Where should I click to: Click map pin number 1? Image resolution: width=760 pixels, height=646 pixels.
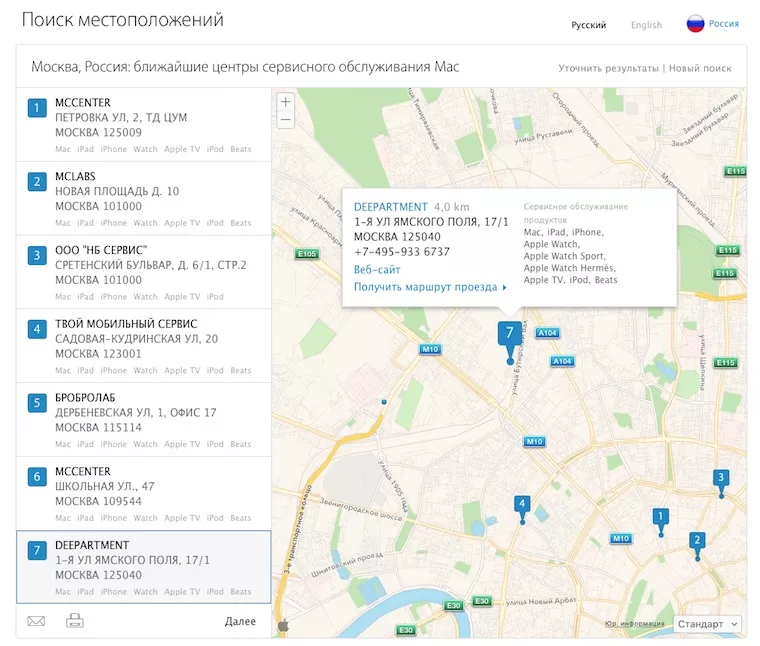click(660, 517)
